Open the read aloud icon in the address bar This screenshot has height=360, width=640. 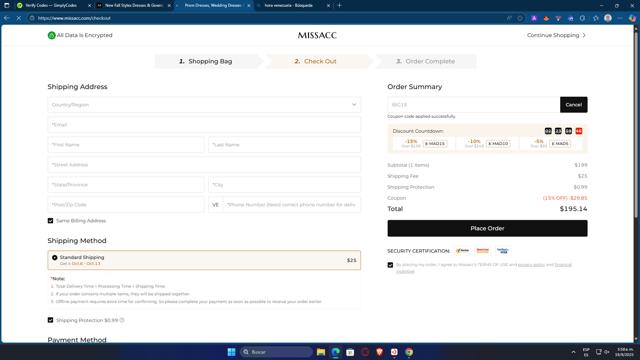pos(509,18)
